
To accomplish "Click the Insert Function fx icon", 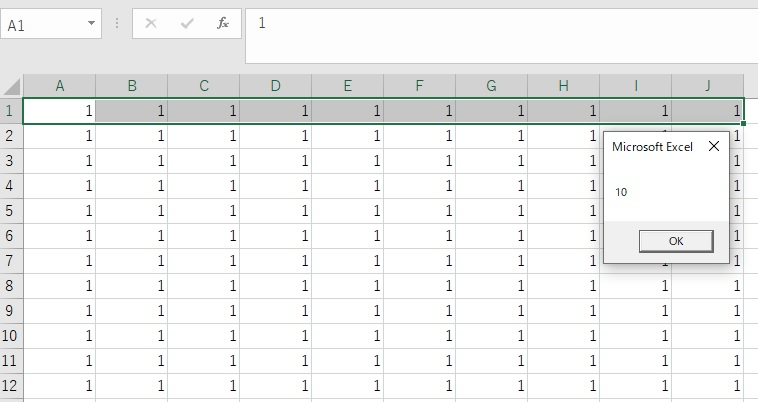I will (223, 24).
